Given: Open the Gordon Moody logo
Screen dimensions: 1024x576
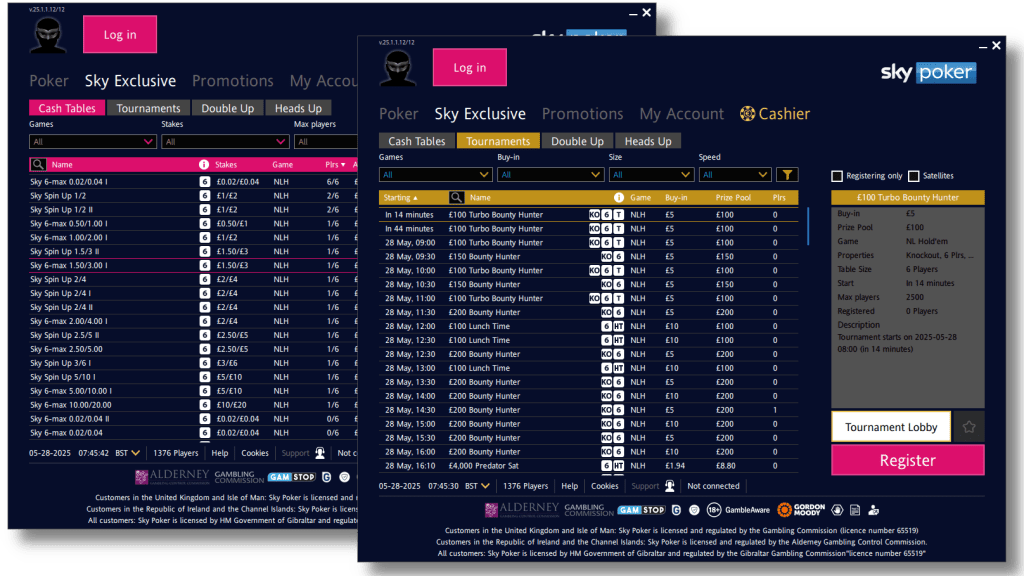Looking at the screenshot, I should coord(801,509).
